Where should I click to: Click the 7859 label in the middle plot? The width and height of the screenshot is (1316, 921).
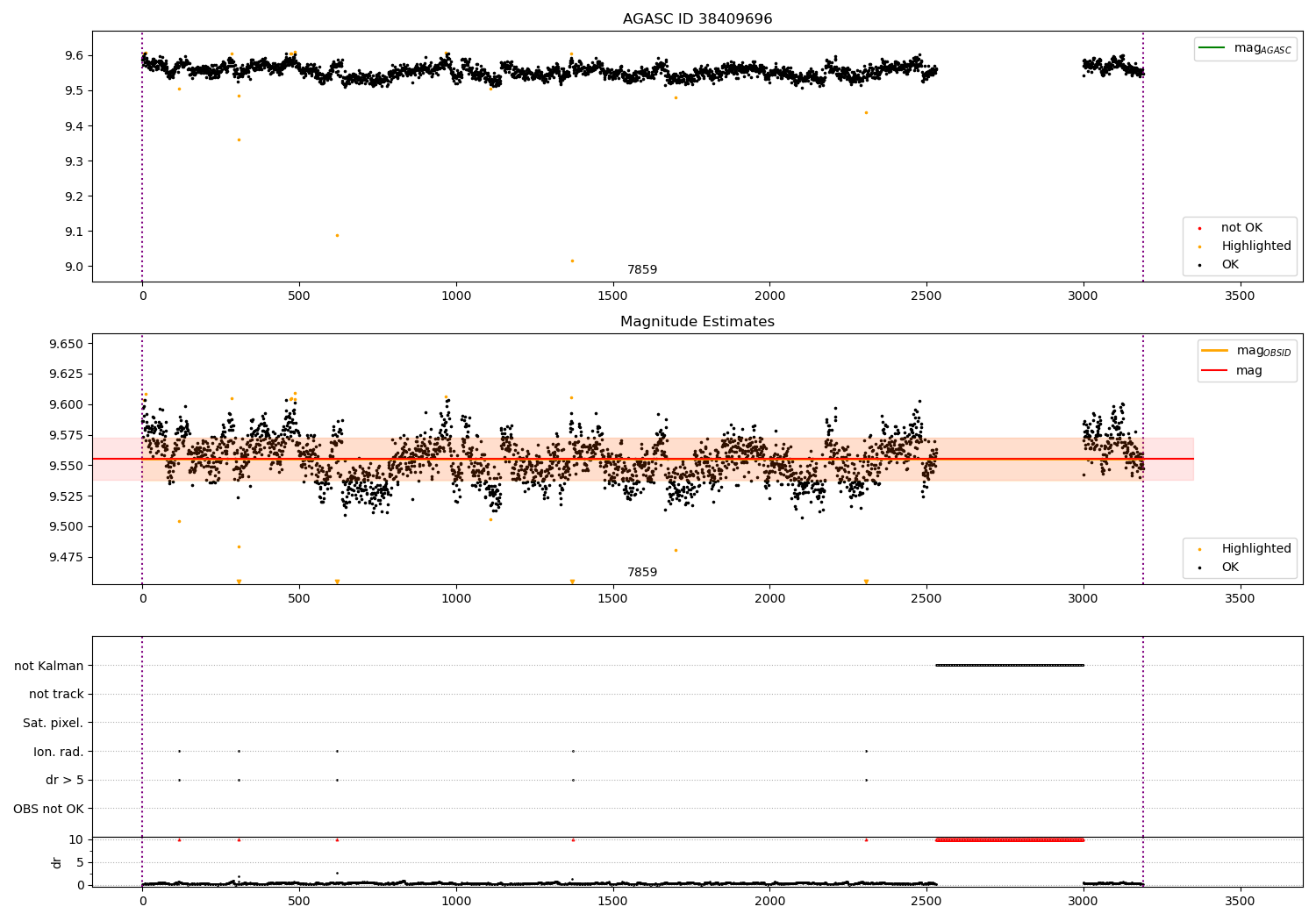pos(642,573)
